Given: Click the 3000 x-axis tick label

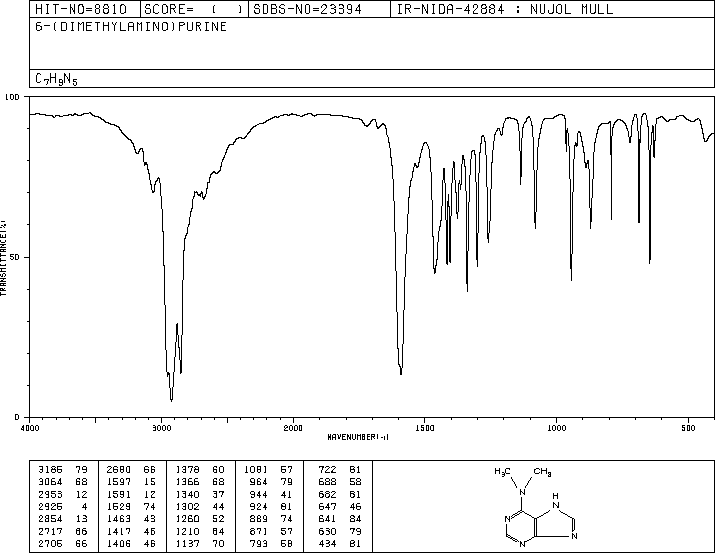Looking at the screenshot, I should click(161, 428).
